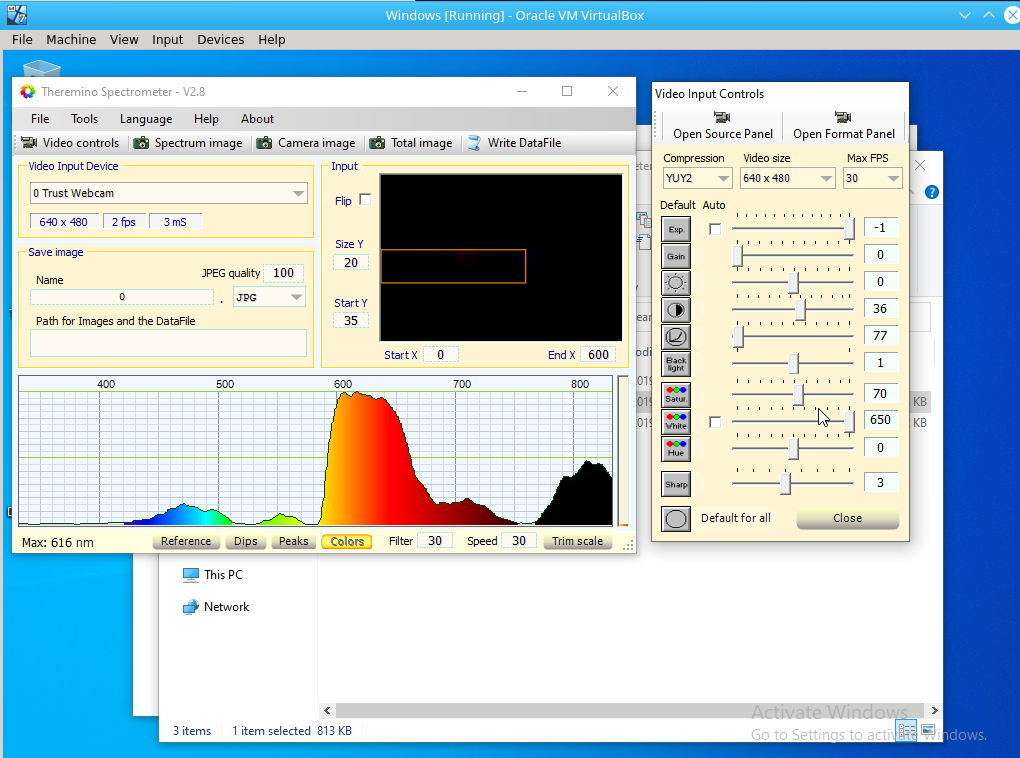1020x758 pixels.
Task: Open the VirtualBox Devices menu
Action: (221, 40)
